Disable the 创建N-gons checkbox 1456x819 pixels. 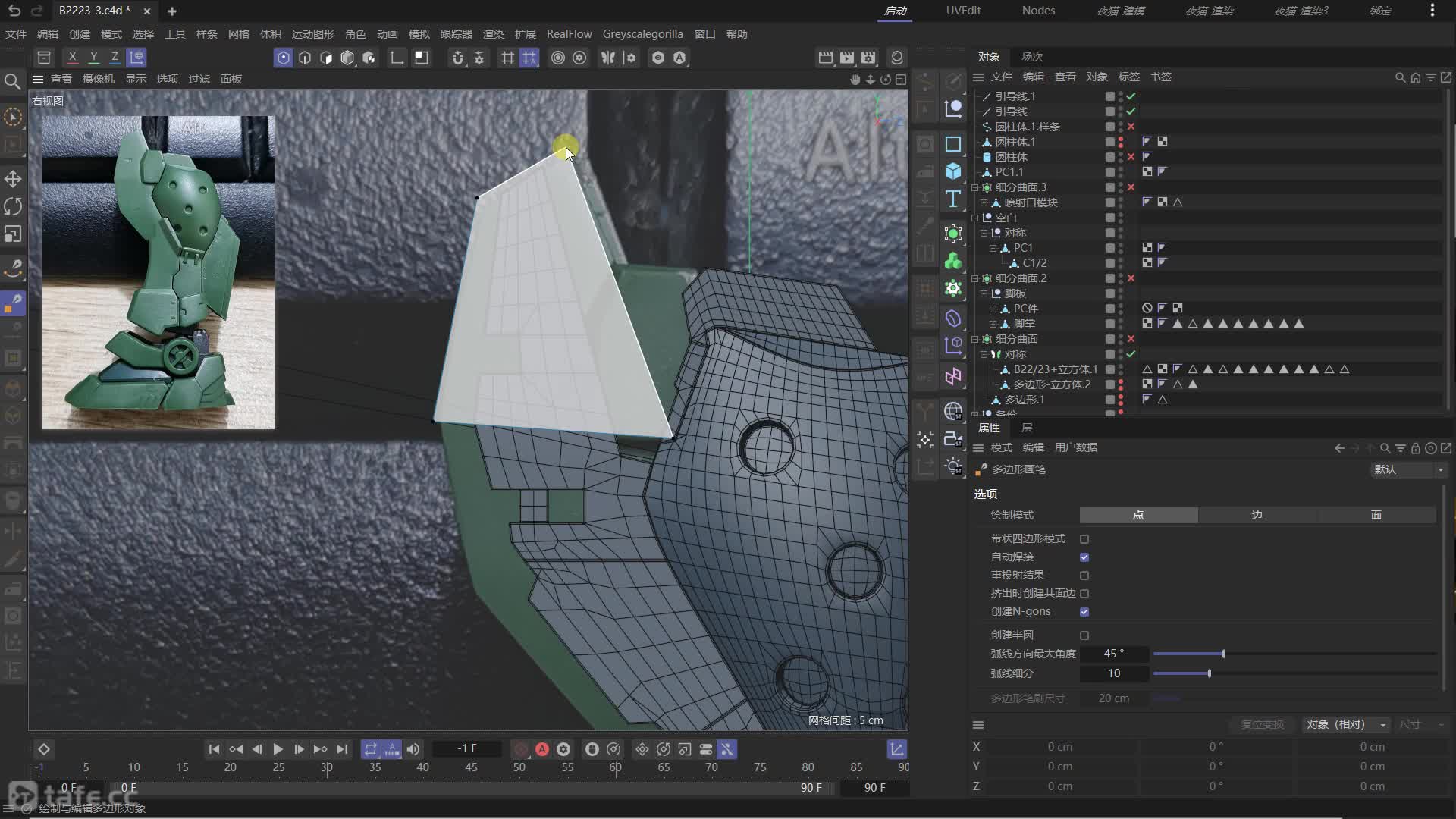point(1084,611)
